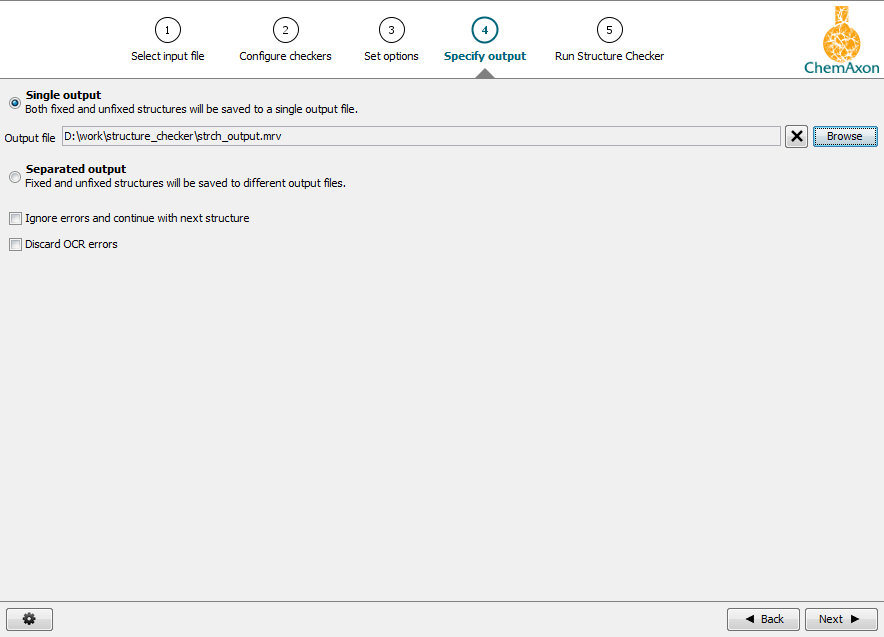
Task: Click the Configure checkers step label
Action: (x=285, y=56)
